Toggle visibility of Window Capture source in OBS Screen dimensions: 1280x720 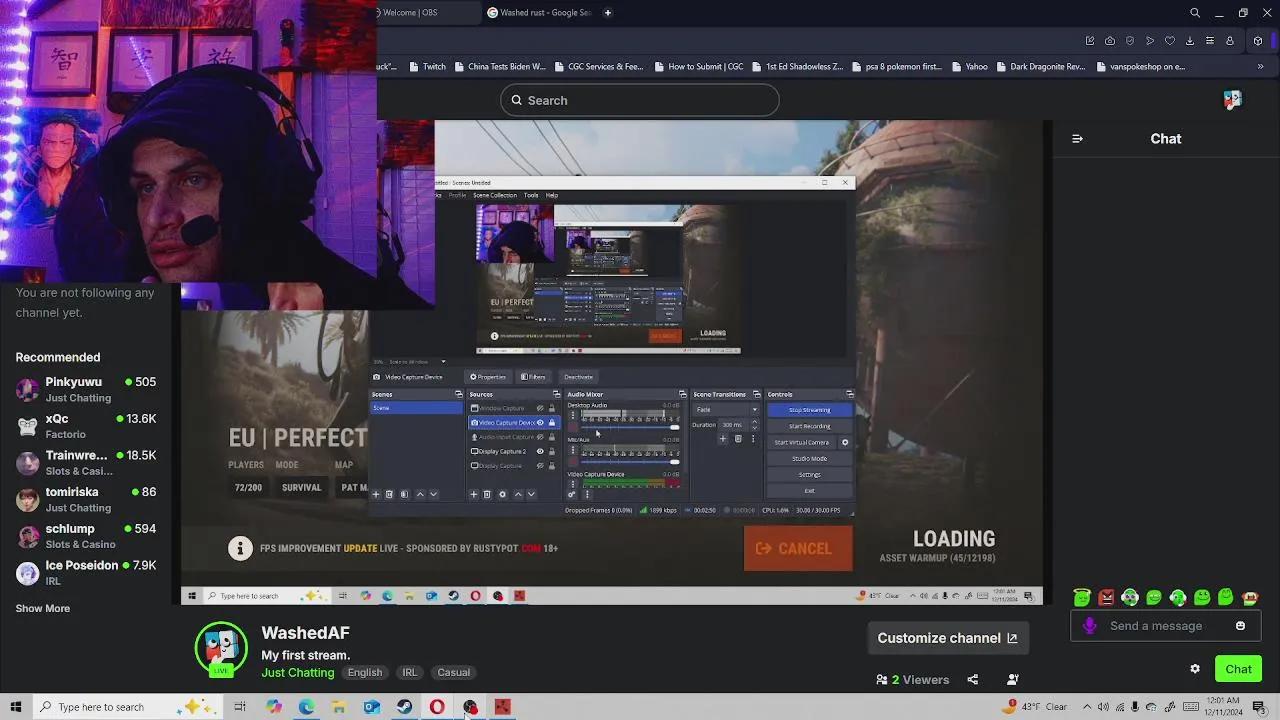(540, 408)
